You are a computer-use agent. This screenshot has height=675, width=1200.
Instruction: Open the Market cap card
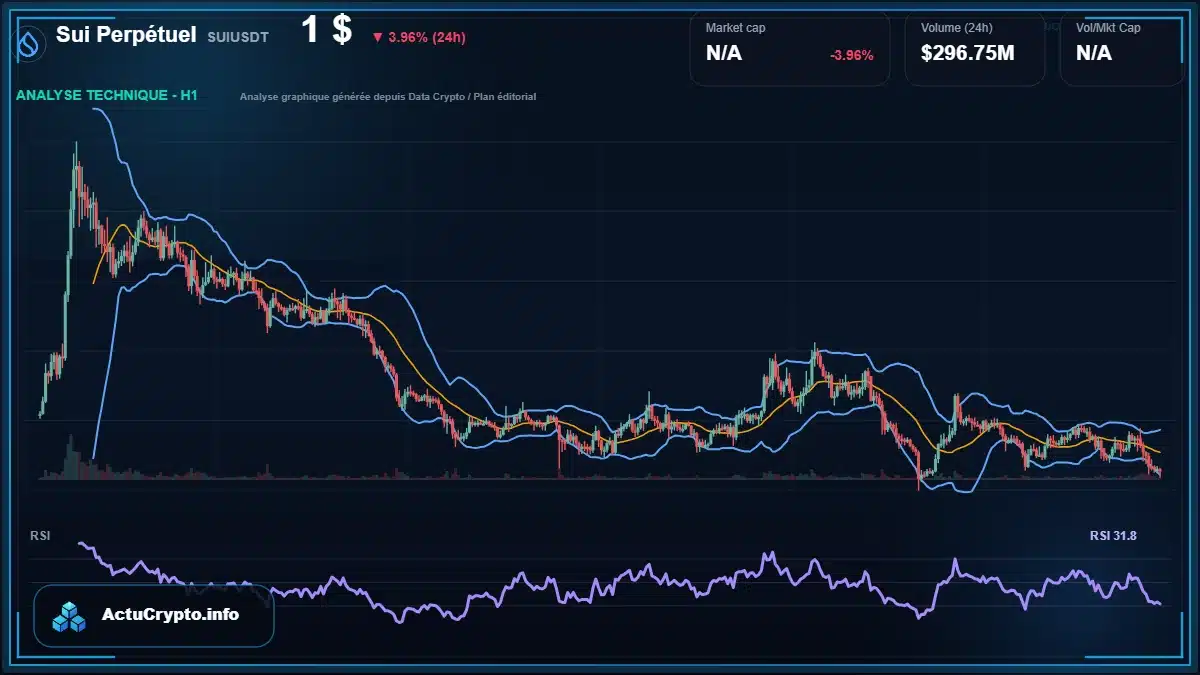pyautogui.click(x=789, y=48)
